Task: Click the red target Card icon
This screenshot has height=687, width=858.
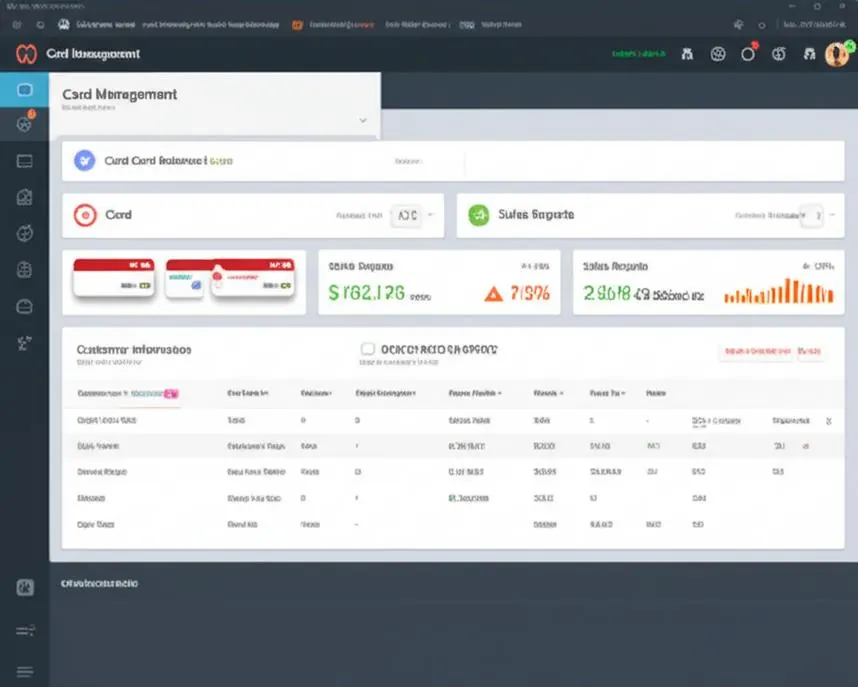Action: pyautogui.click(x=85, y=215)
